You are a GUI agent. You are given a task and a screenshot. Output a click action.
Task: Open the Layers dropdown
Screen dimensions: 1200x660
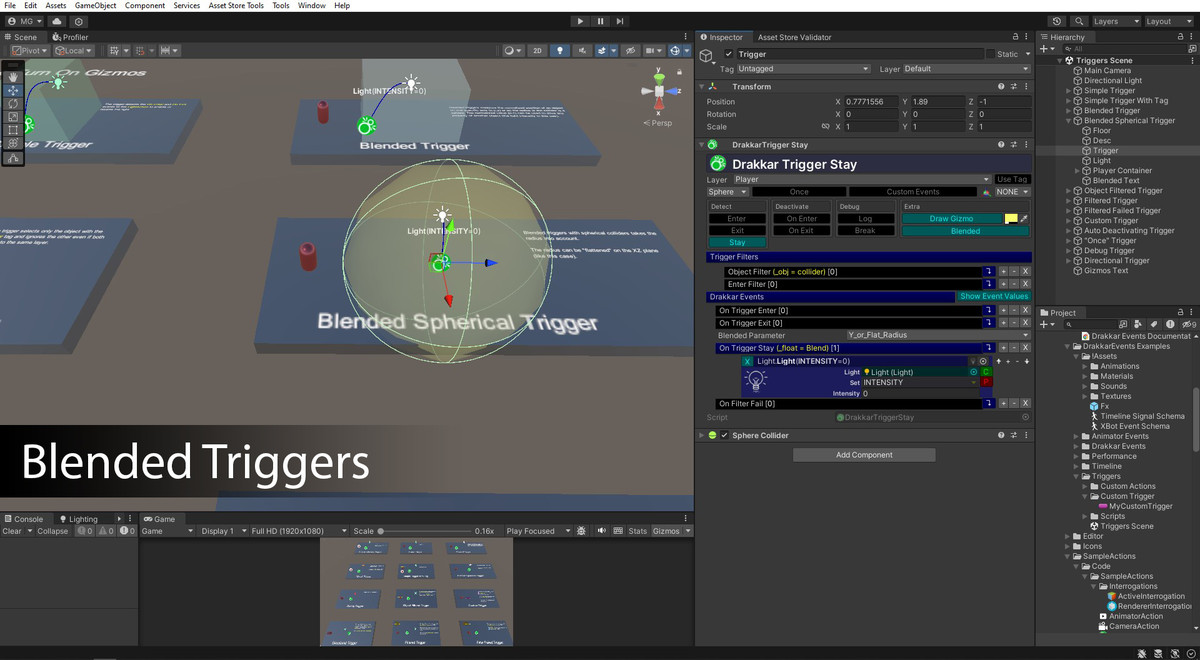1115,21
